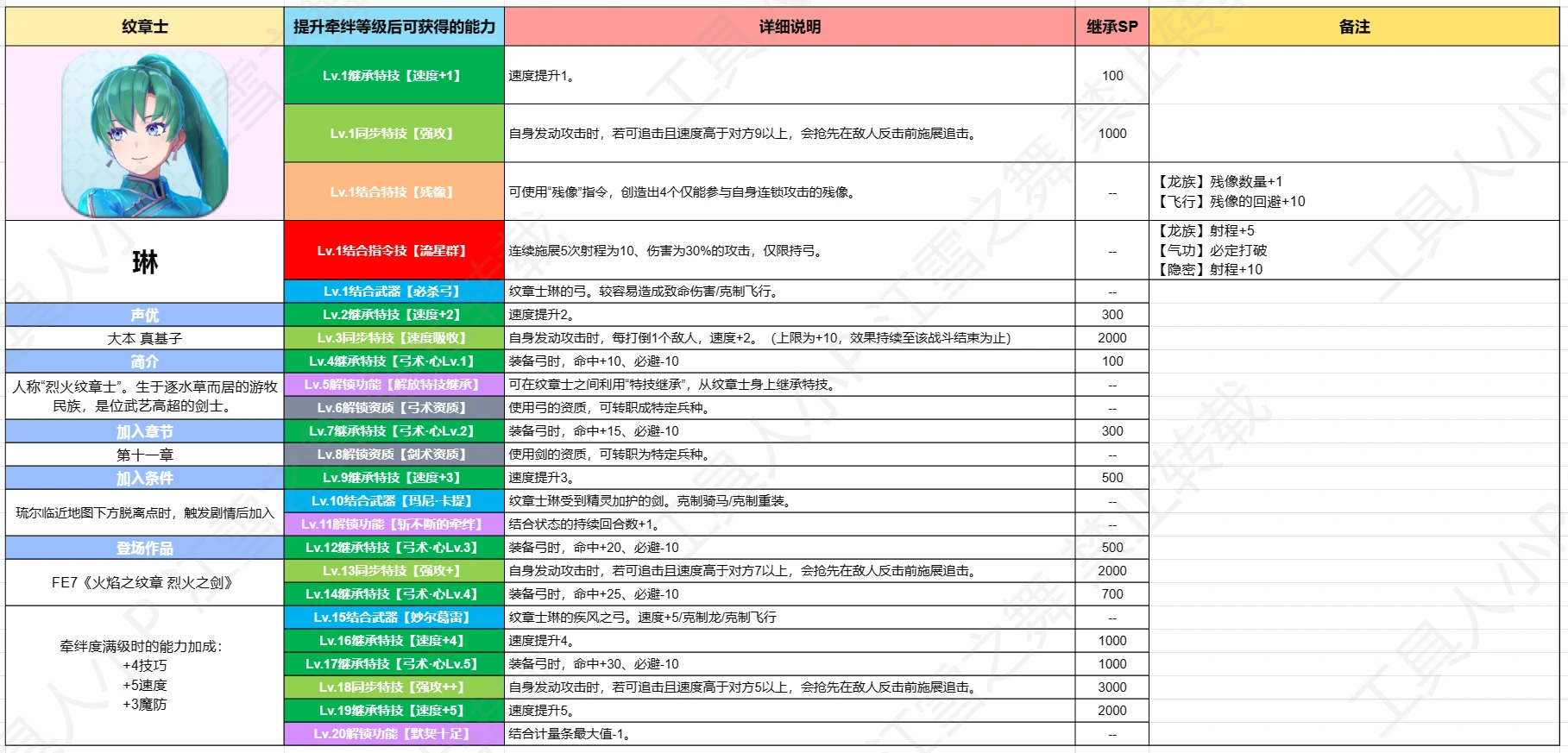The width and height of the screenshot is (1568, 753).
Task: Select the 详细说明 header cell
Action: point(790,27)
